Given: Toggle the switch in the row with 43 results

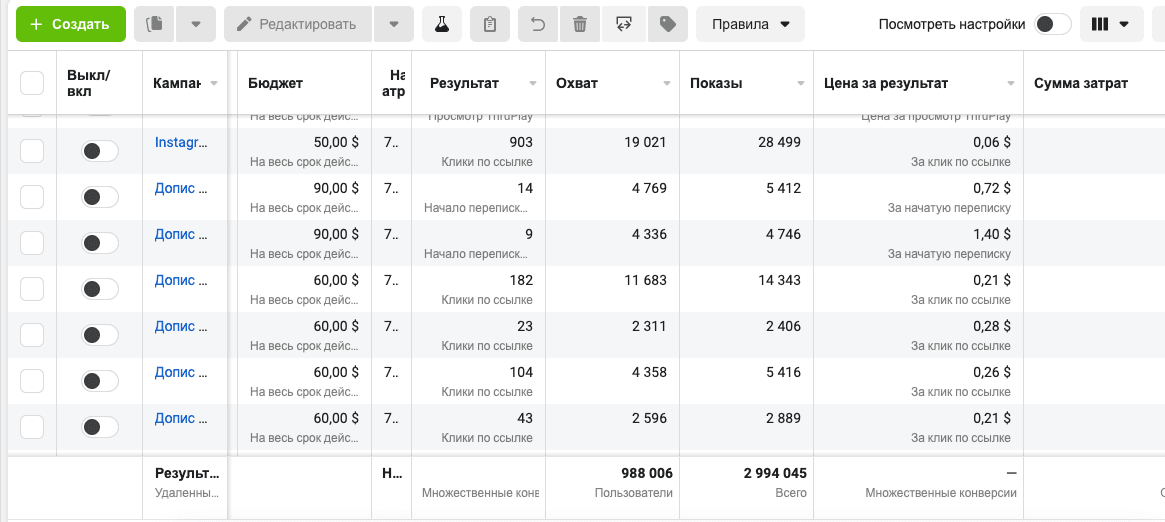Looking at the screenshot, I should click(x=100, y=428).
